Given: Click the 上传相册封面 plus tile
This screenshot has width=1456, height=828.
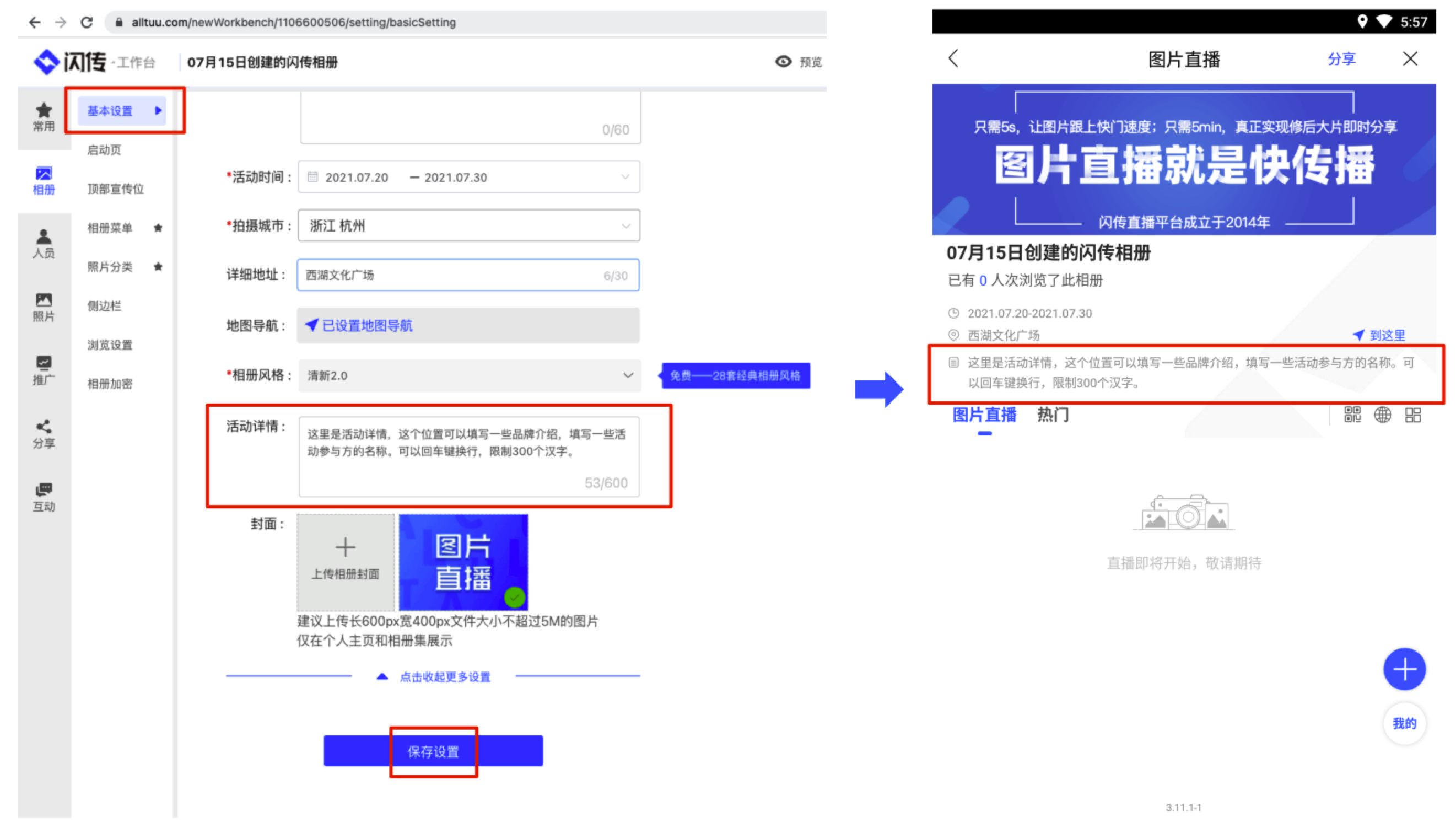Looking at the screenshot, I should (345, 562).
